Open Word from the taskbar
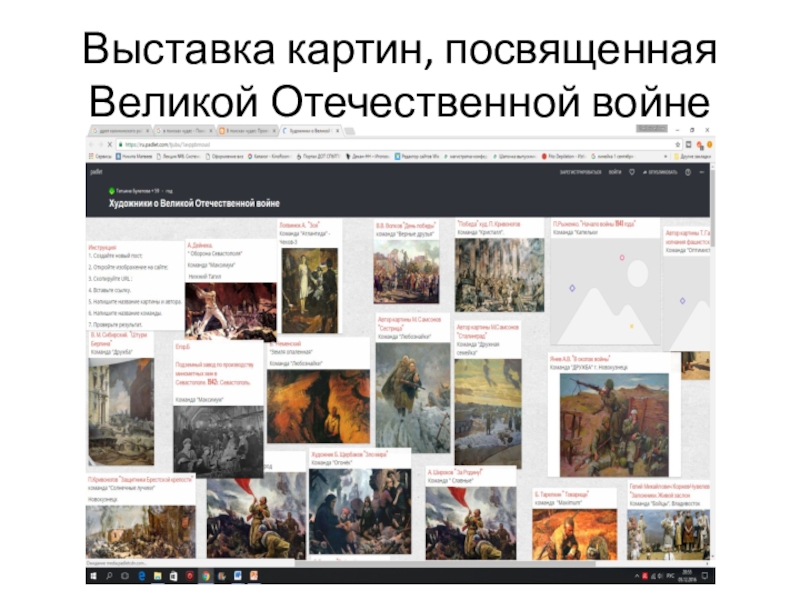Screen dimensions: 800x600 click(x=238, y=576)
